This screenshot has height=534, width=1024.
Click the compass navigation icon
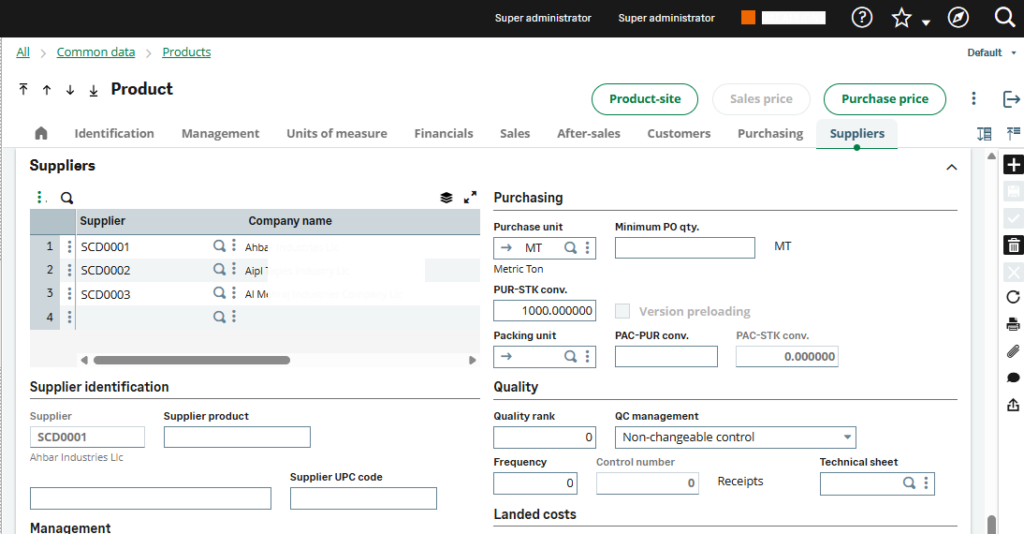pos(958,18)
